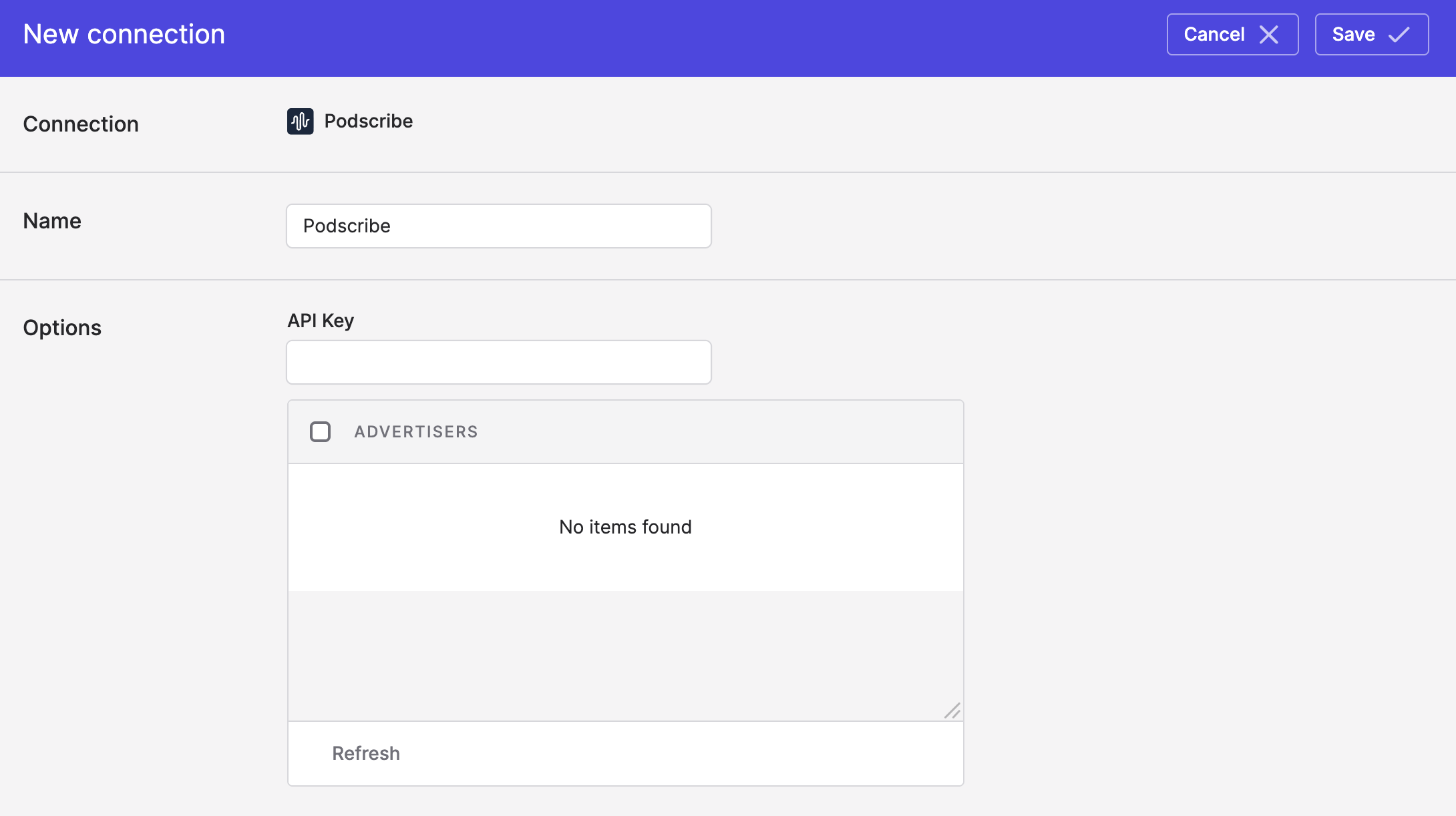Image resolution: width=1456 pixels, height=816 pixels.
Task: Click the Podscribe waveform logo icon
Action: click(x=301, y=122)
